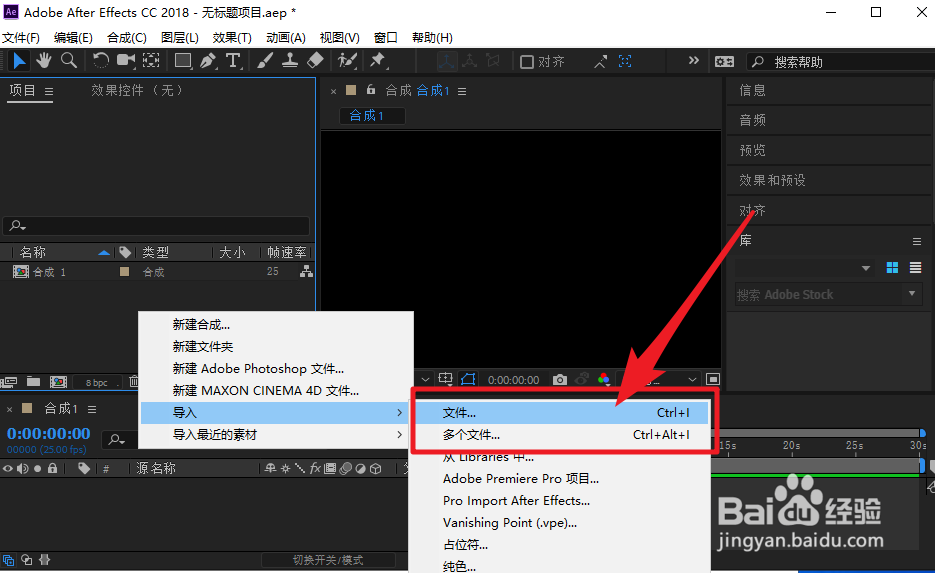Open the 文件(F) menu

click(21, 38)
